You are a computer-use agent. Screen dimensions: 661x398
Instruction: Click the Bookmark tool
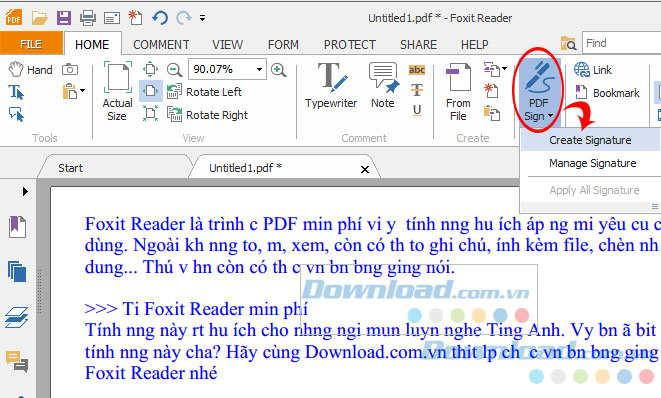coord(607,92)
